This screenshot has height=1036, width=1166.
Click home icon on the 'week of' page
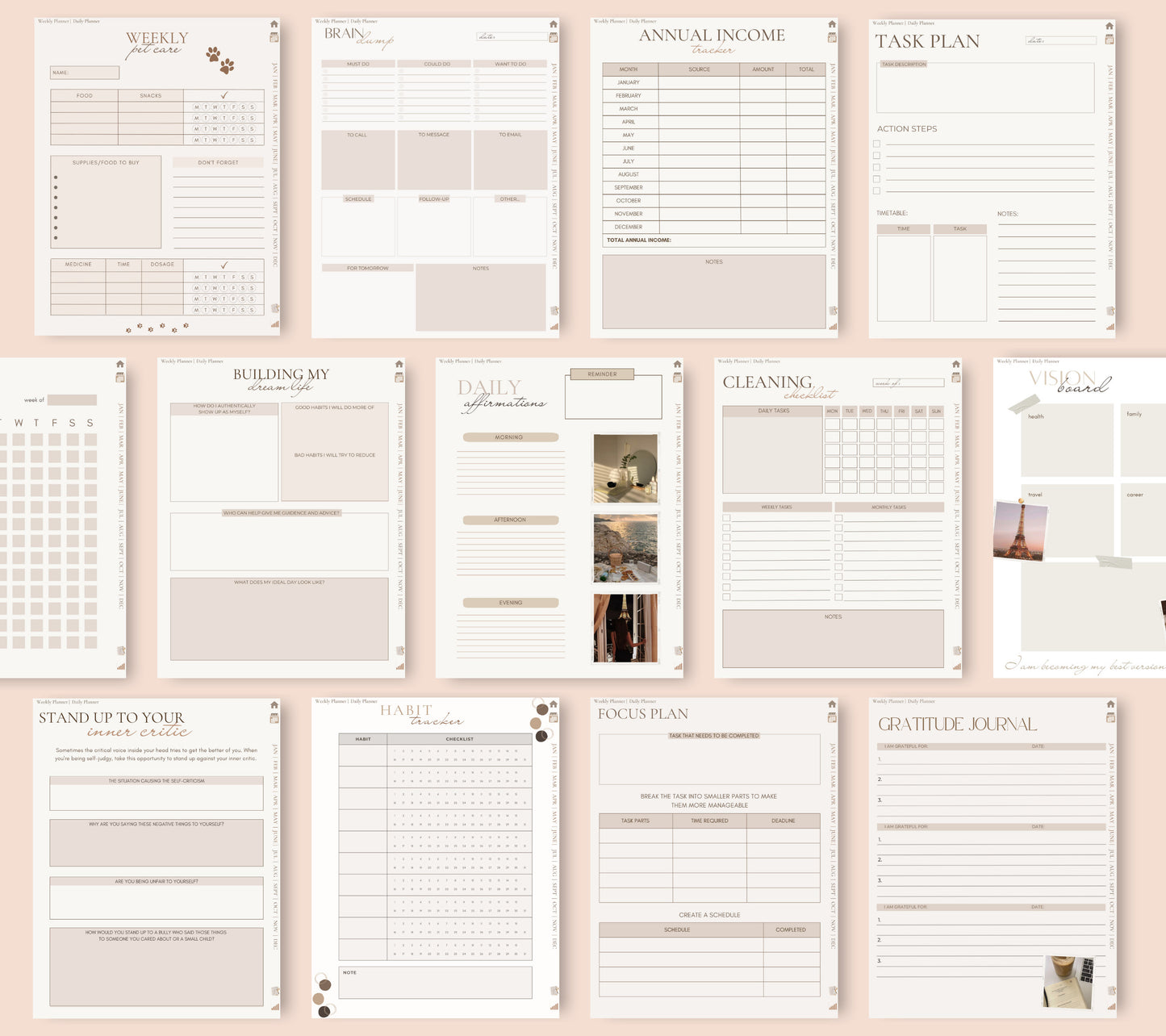coord(120,364)
